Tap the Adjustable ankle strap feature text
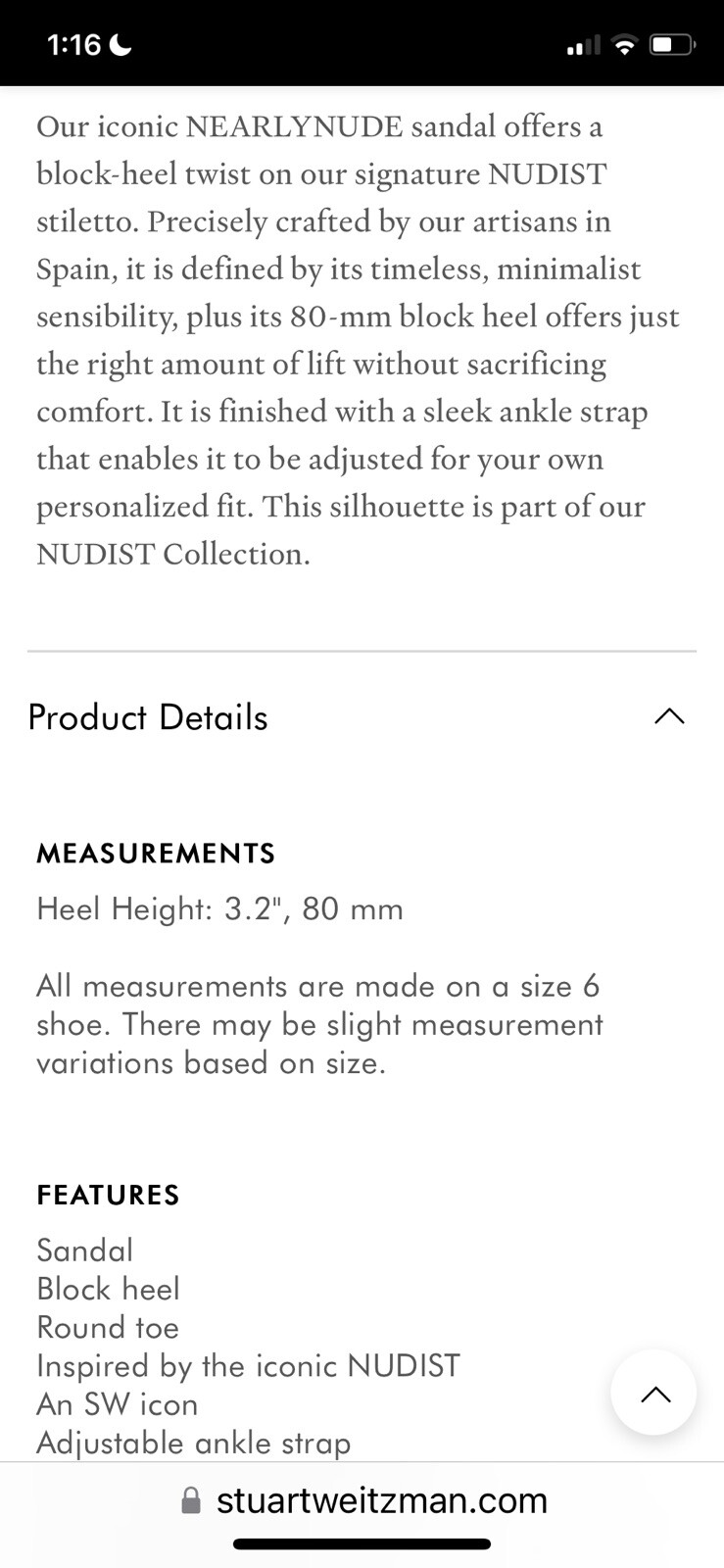 point(194,1443)
